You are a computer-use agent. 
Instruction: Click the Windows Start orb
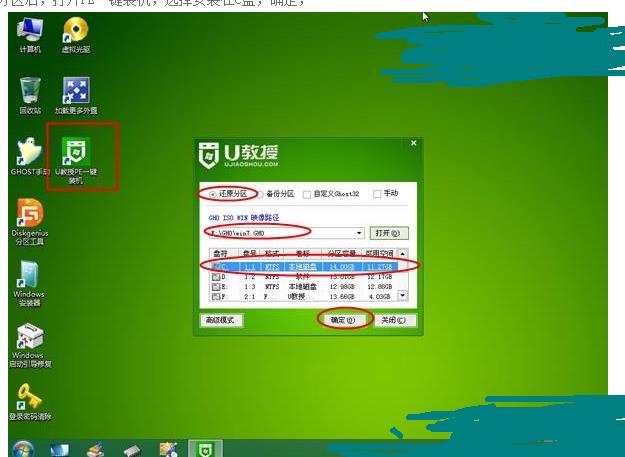(x=23, y=449)
